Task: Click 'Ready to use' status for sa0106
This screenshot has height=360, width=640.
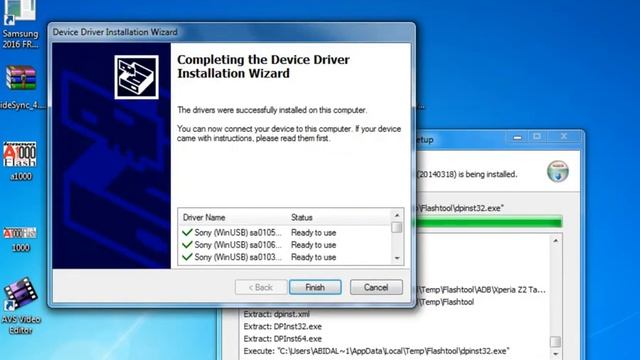Action: pyautogui.click(x=313, y=245)
